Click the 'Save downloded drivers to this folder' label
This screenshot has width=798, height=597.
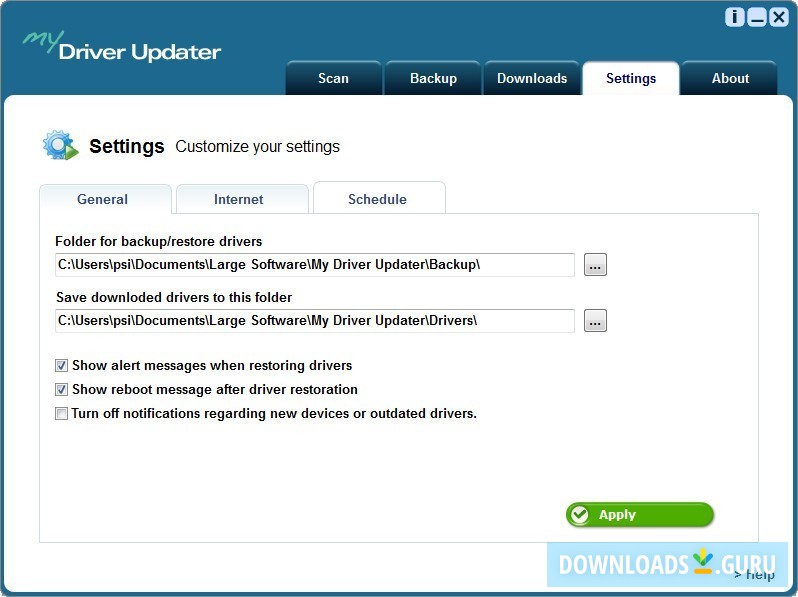(174, 297)
